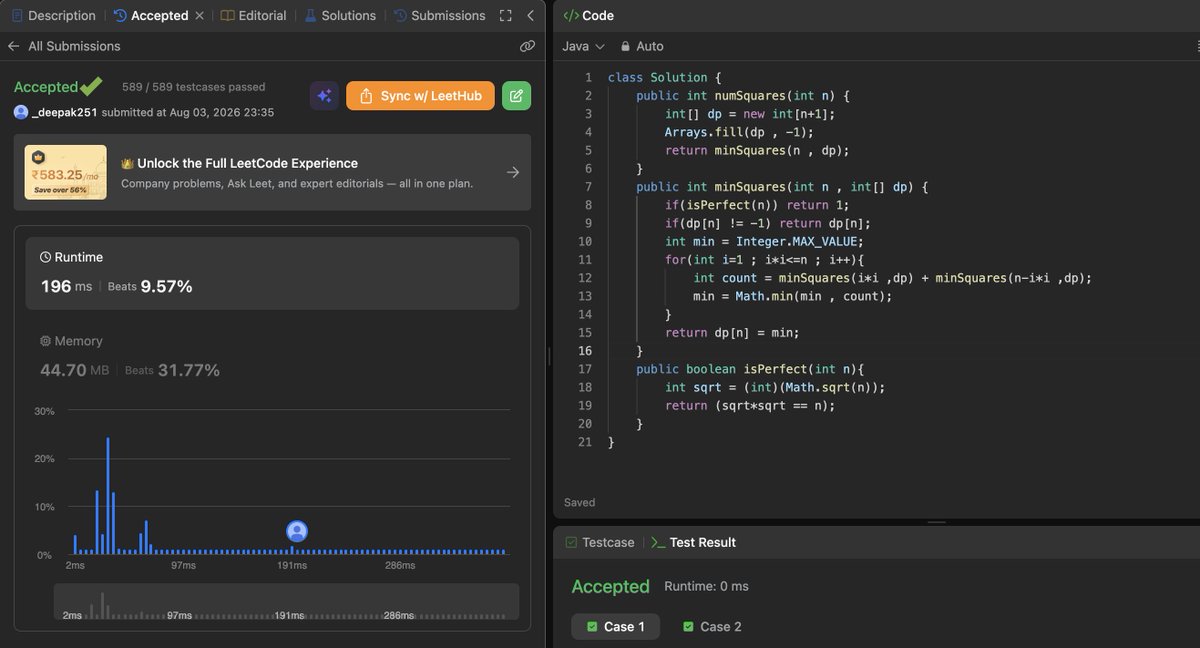Click 'int min = Integer.MAX_VALUE;' line
This screenshot has width=1200, height=648.
[x=763, y=241]
